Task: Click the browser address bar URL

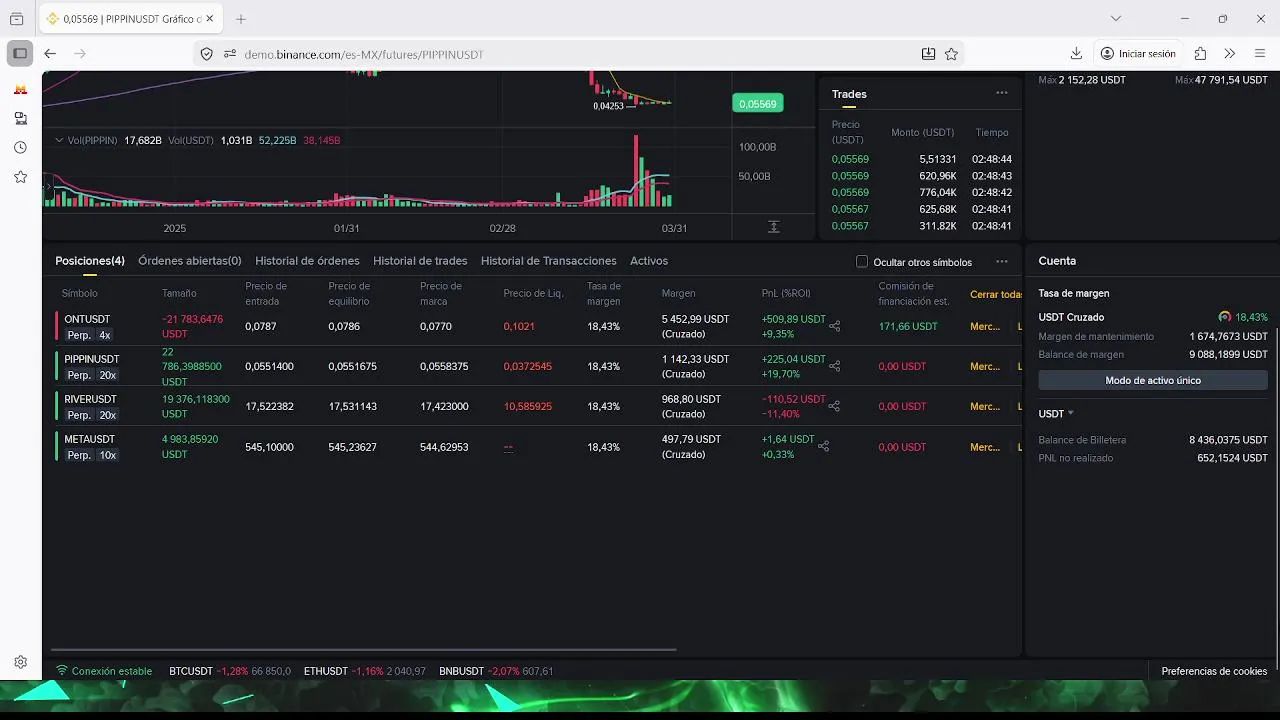Action: click(x=364, y=54)
